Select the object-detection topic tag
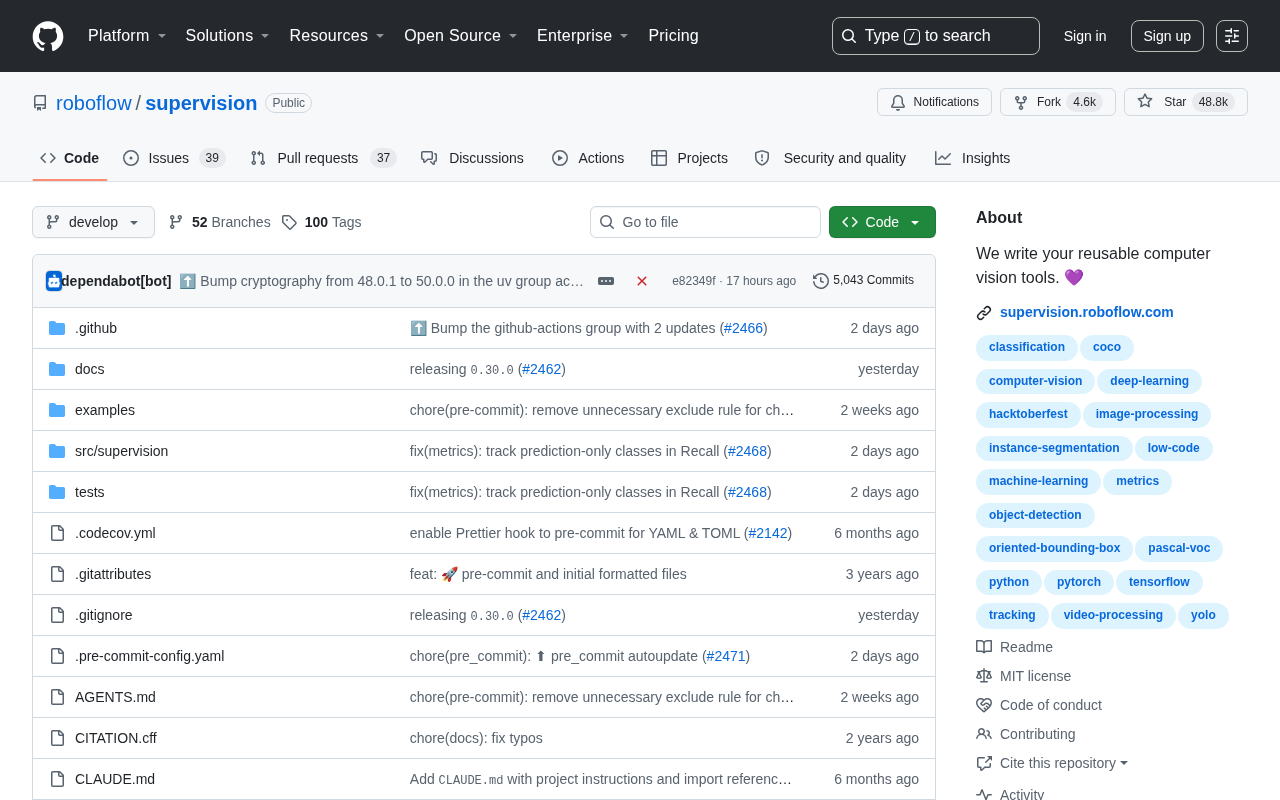 pos(1035,515)
